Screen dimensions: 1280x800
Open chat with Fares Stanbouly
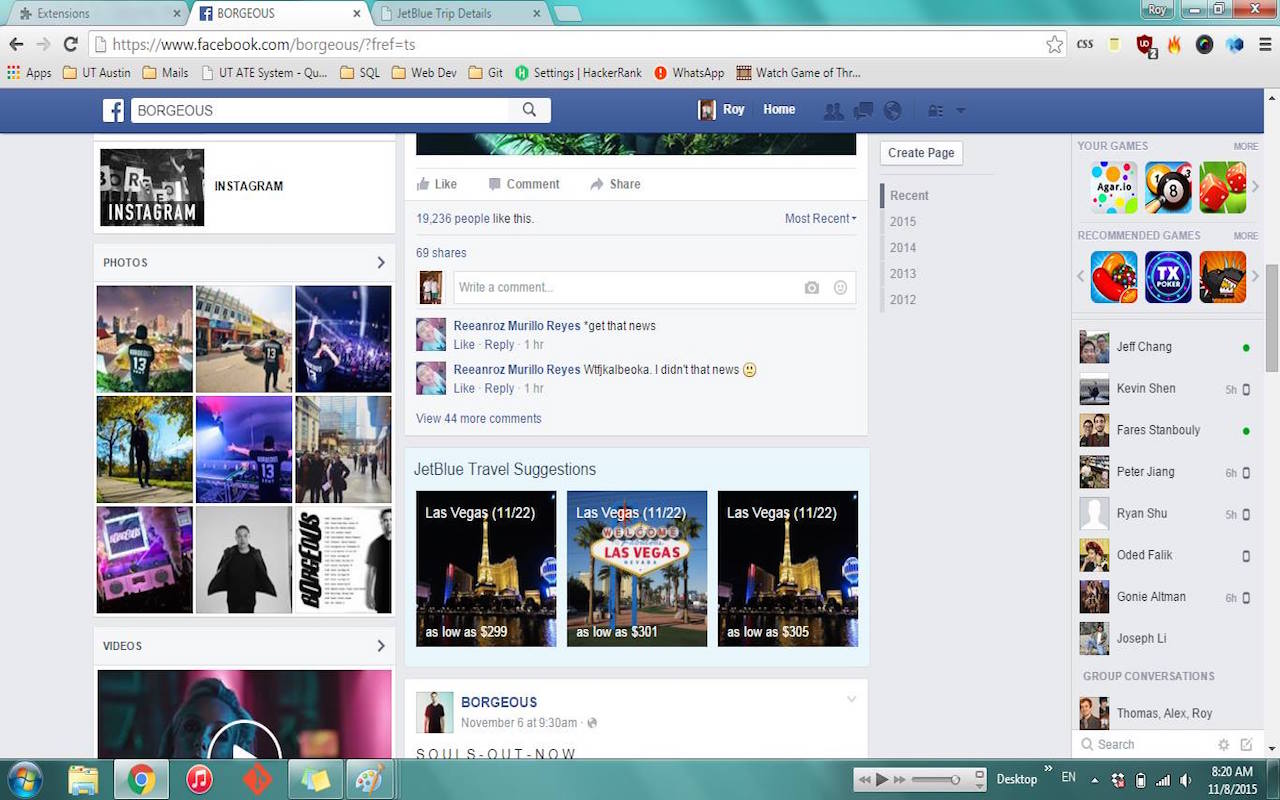tap(1166, 430)
